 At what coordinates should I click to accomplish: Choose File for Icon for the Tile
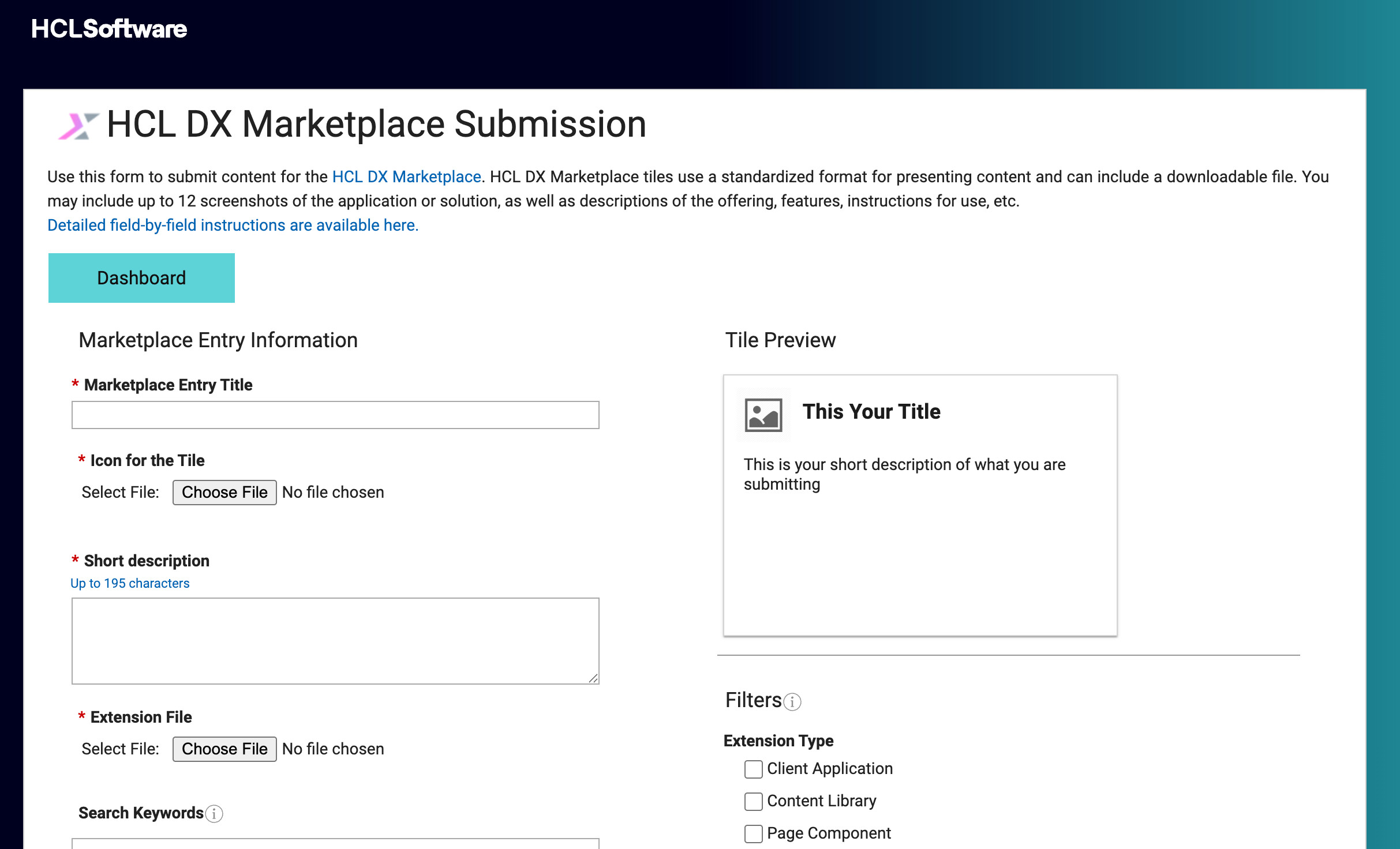click(x=224, y=493)
